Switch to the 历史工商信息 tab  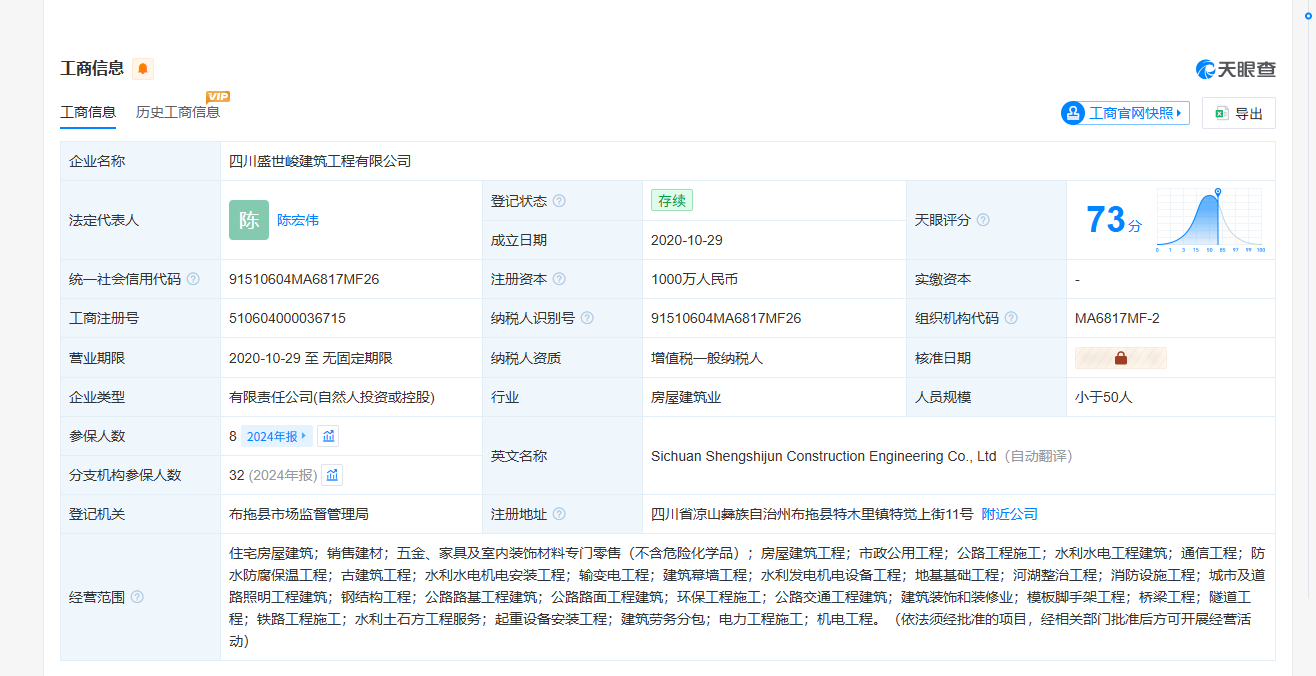pyautogui.click(x=178, y=112)
